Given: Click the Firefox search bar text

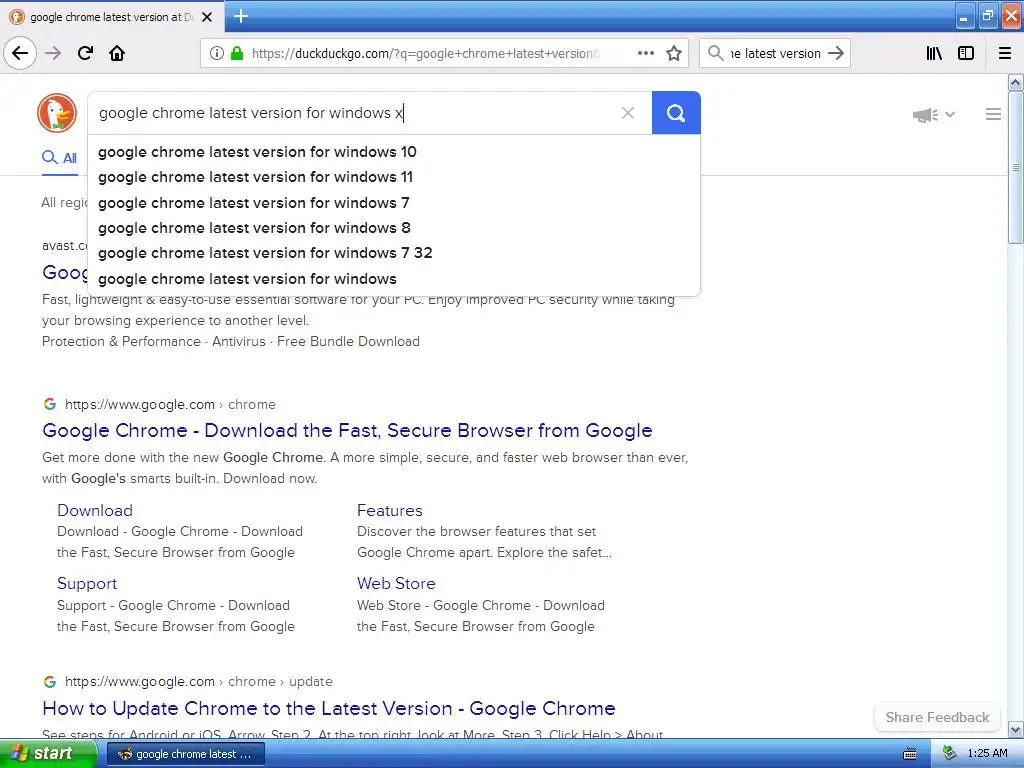Looking at the screenshot, I should (x=775, y=54).
